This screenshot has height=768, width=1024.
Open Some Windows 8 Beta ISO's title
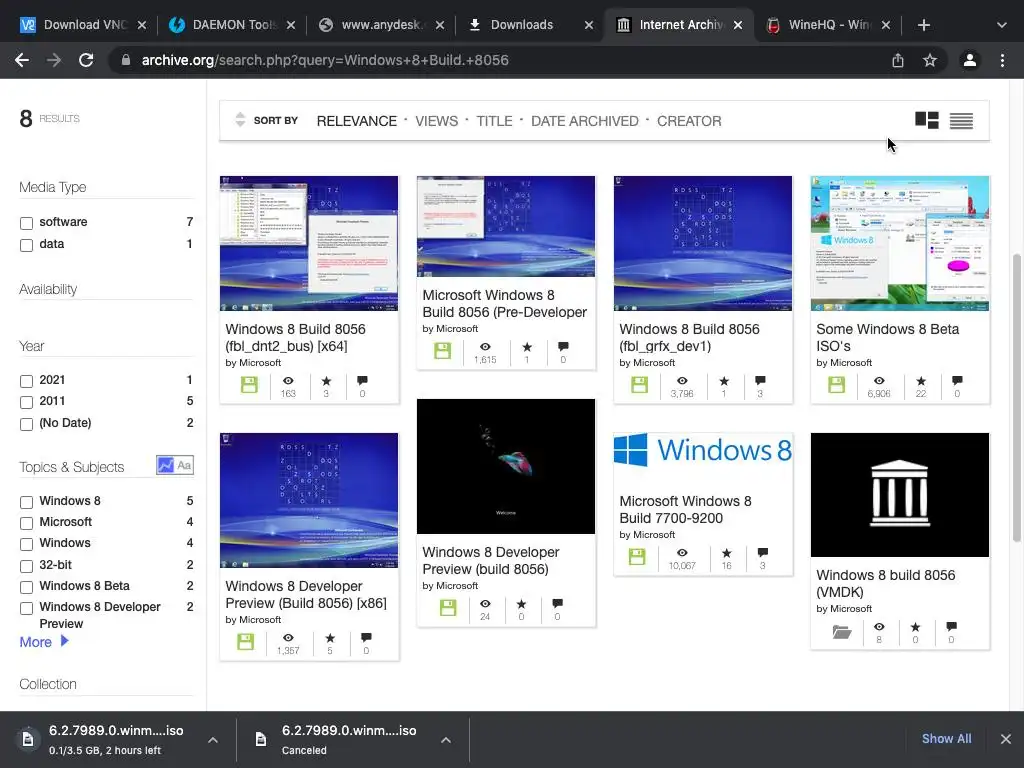tap(888, 338)
